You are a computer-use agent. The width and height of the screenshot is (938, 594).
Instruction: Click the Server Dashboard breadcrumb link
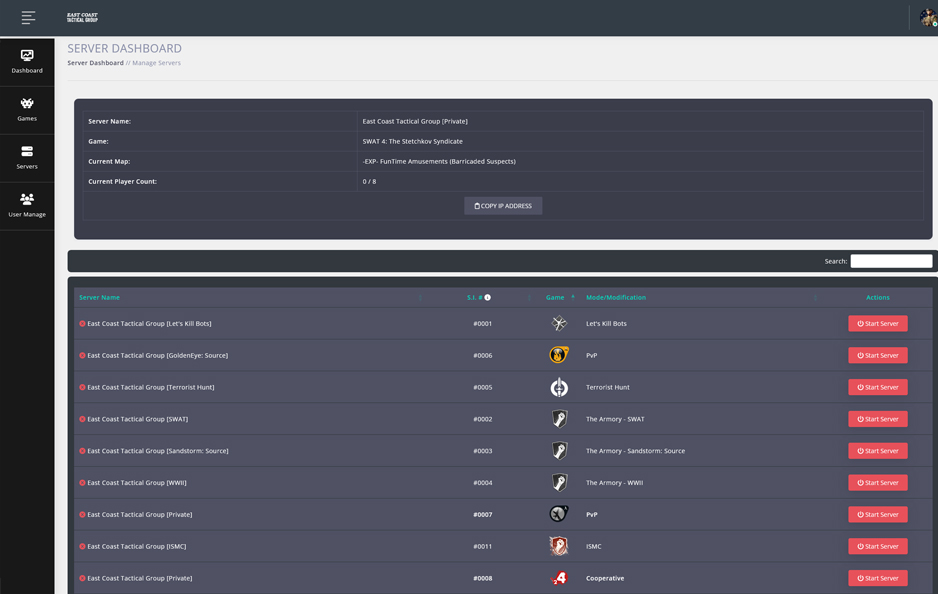point(95,63)
